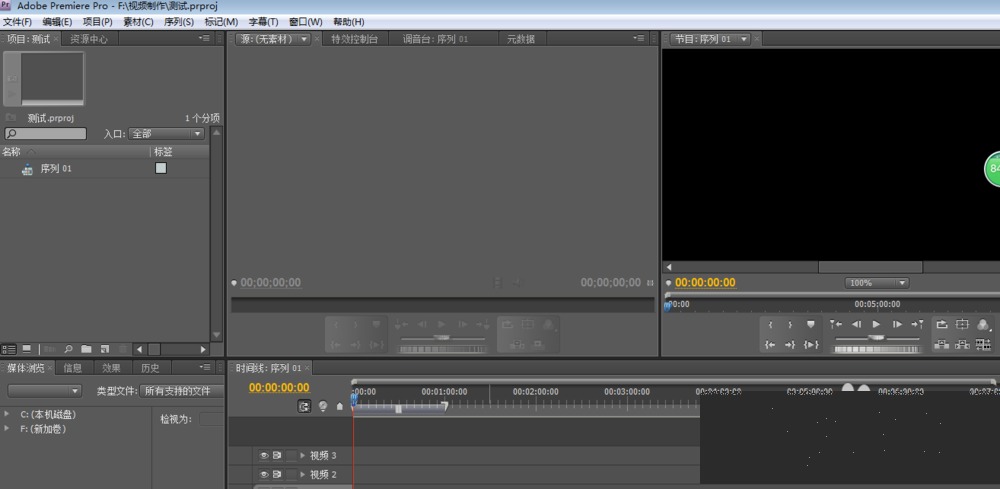Viewport: 1000px width, 489px height.
Task: Click the Lift button in Program monitor
Action: (x=942, y=345)
